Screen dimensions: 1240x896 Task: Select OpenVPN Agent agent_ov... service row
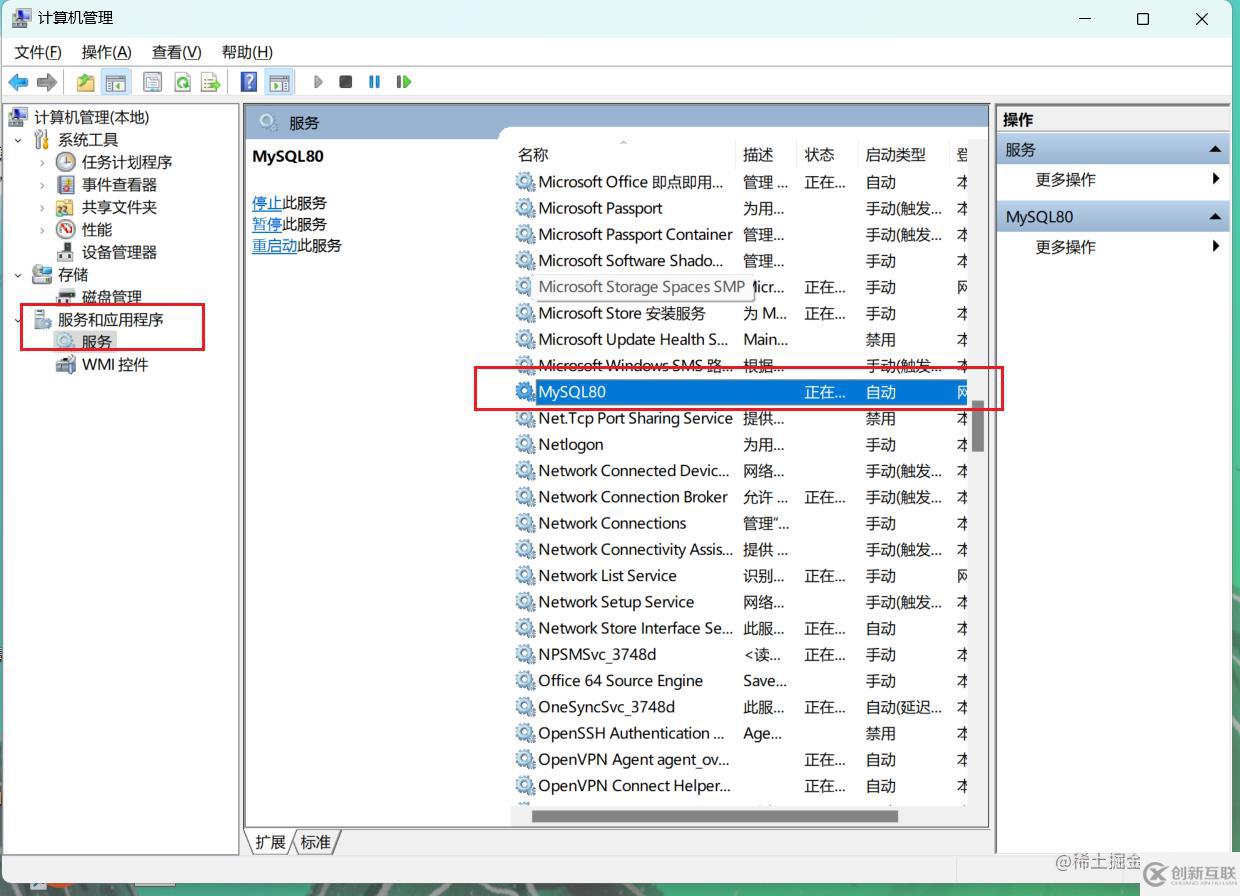[740, 759]
